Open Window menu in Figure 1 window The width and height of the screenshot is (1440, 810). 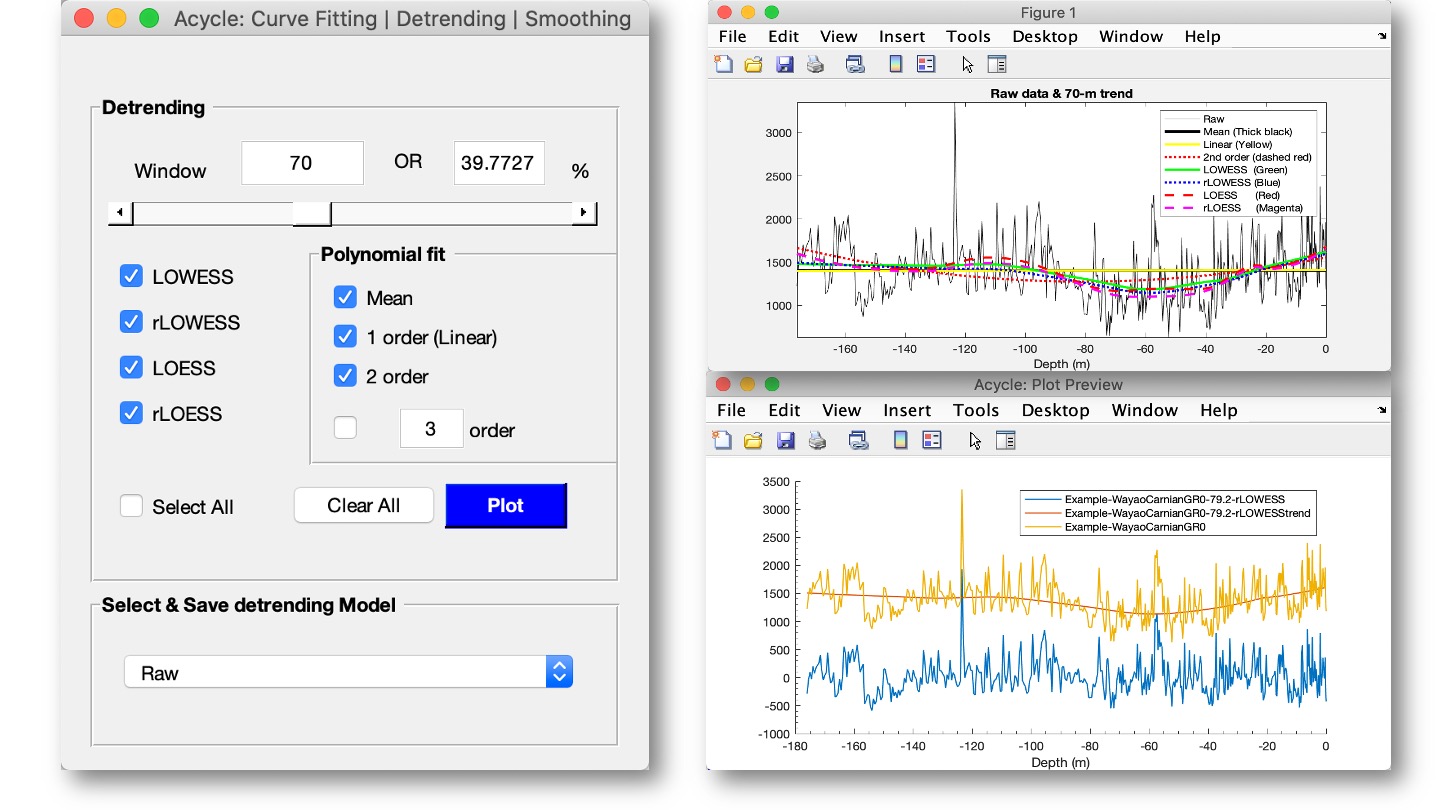coord(1132,36)
